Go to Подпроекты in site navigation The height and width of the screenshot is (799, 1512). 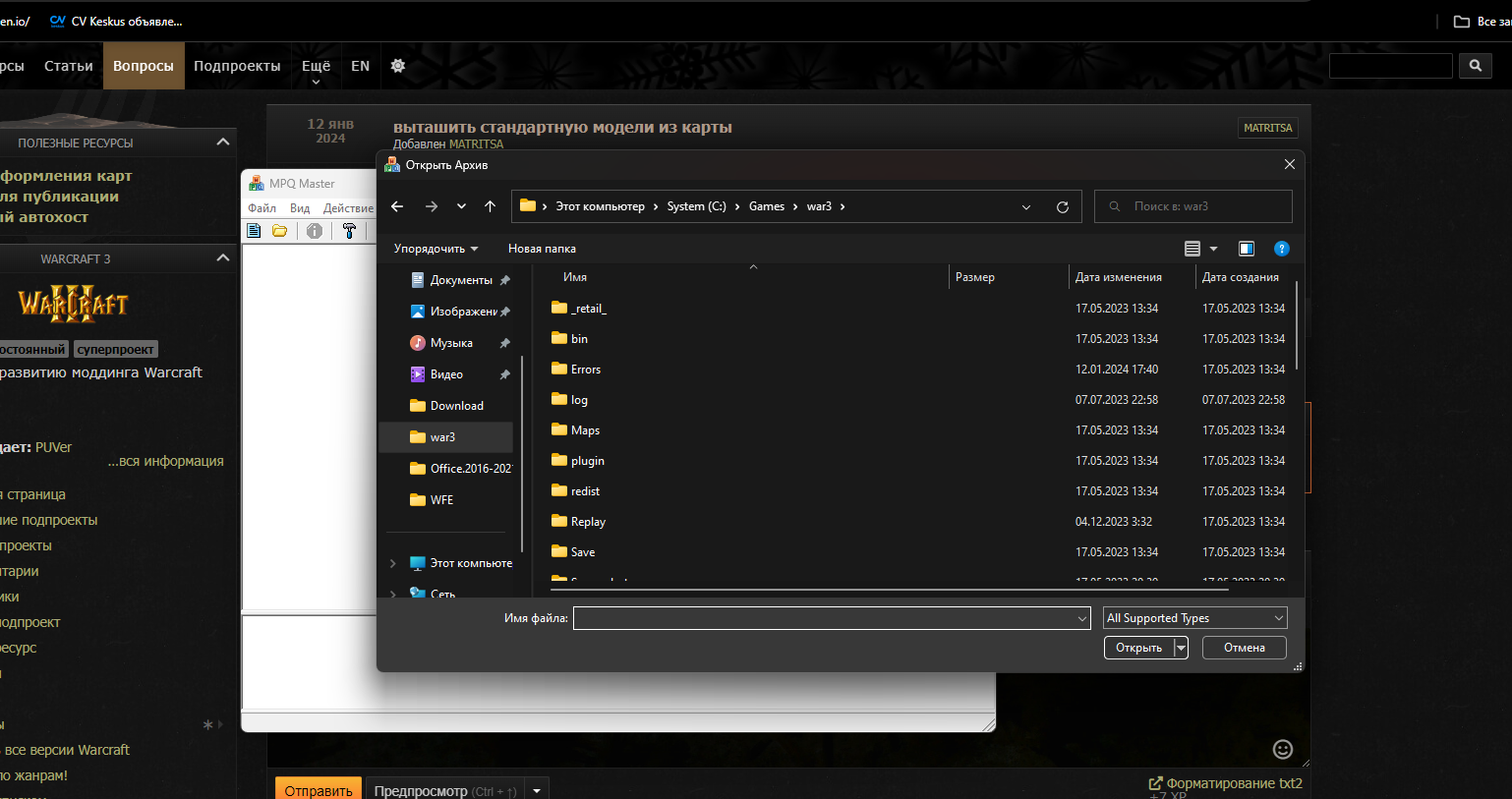point(237,66)
